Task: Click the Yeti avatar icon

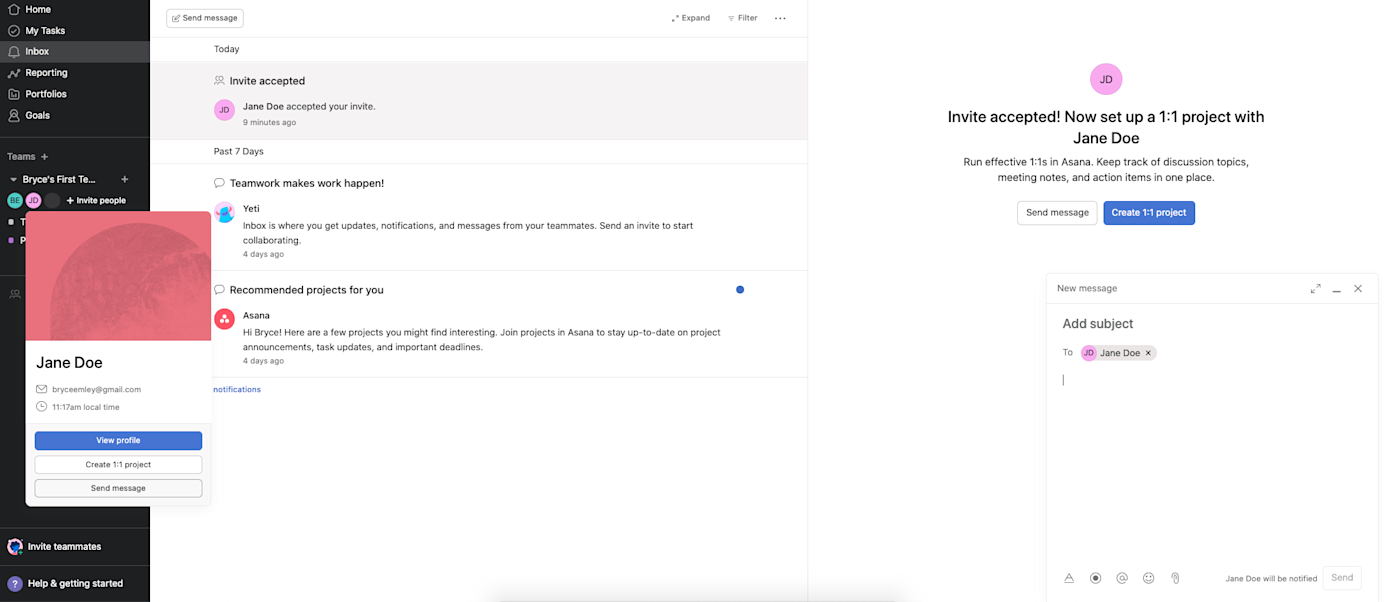Action: pos(224,212)
